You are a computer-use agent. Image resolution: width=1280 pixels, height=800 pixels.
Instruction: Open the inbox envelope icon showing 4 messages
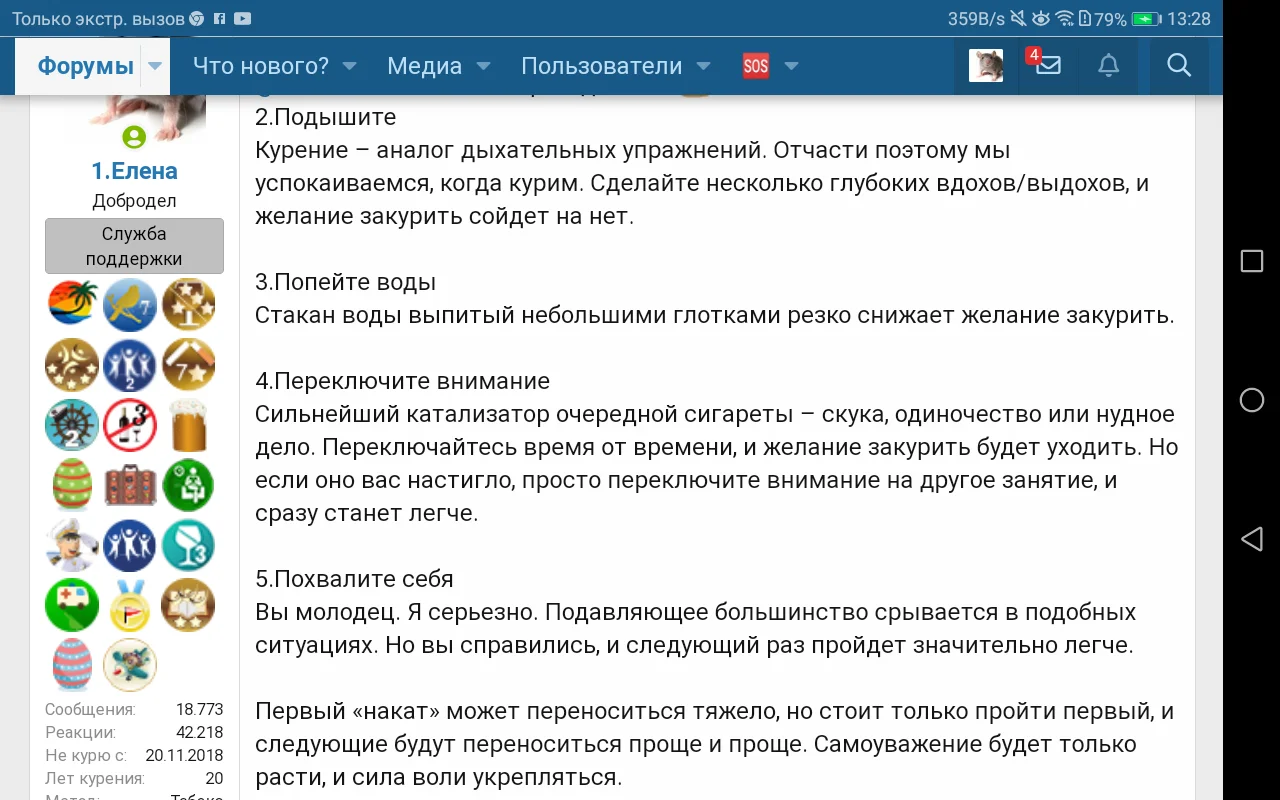point(1046,66)
